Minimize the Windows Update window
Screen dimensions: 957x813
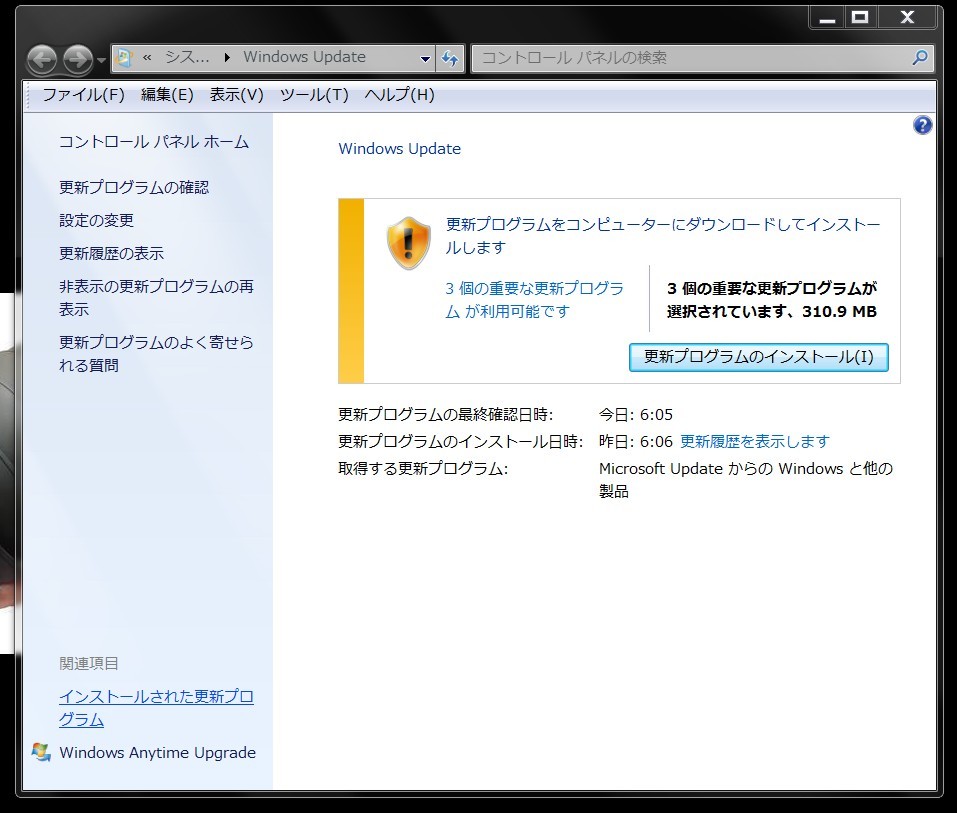pos(828,18)
